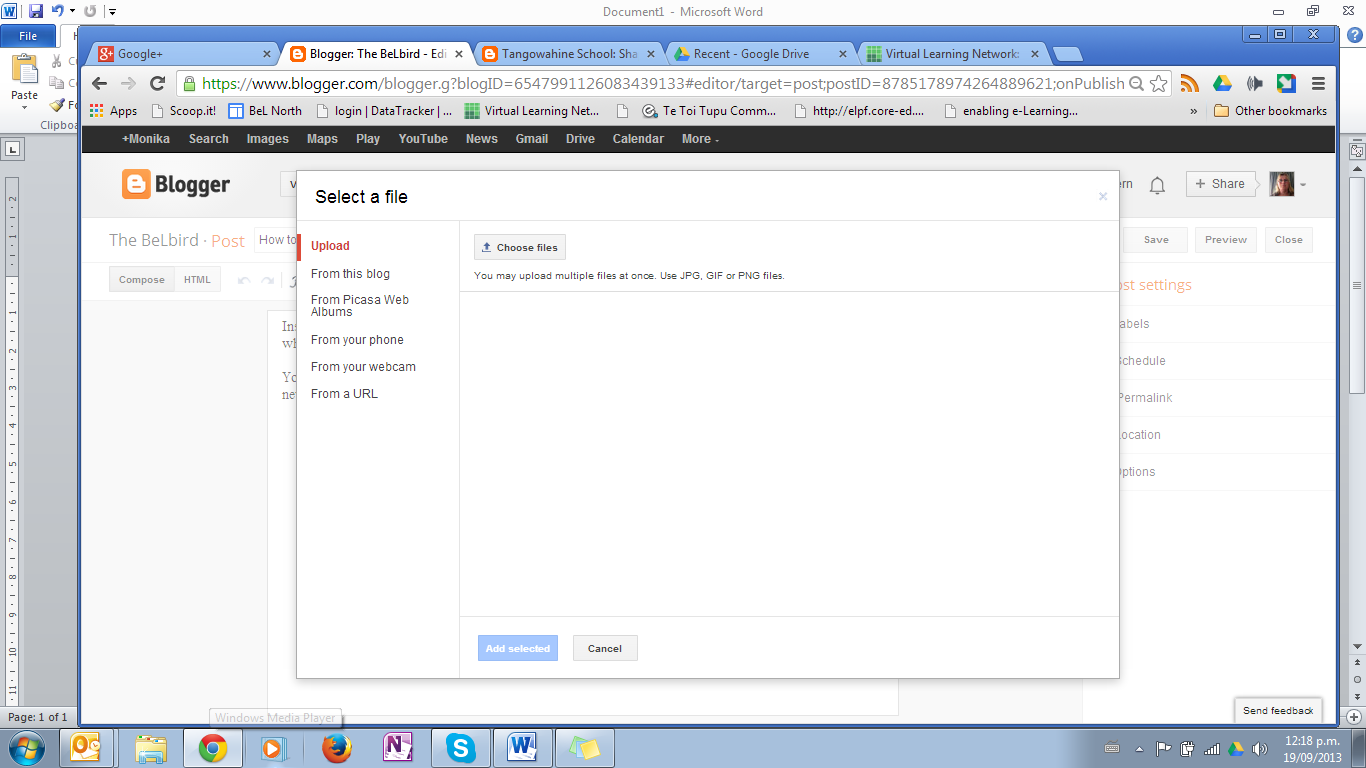This screenshot has height=768, width=1366.
Task: Close the Google+ browser tab
Action: [266, 54]
